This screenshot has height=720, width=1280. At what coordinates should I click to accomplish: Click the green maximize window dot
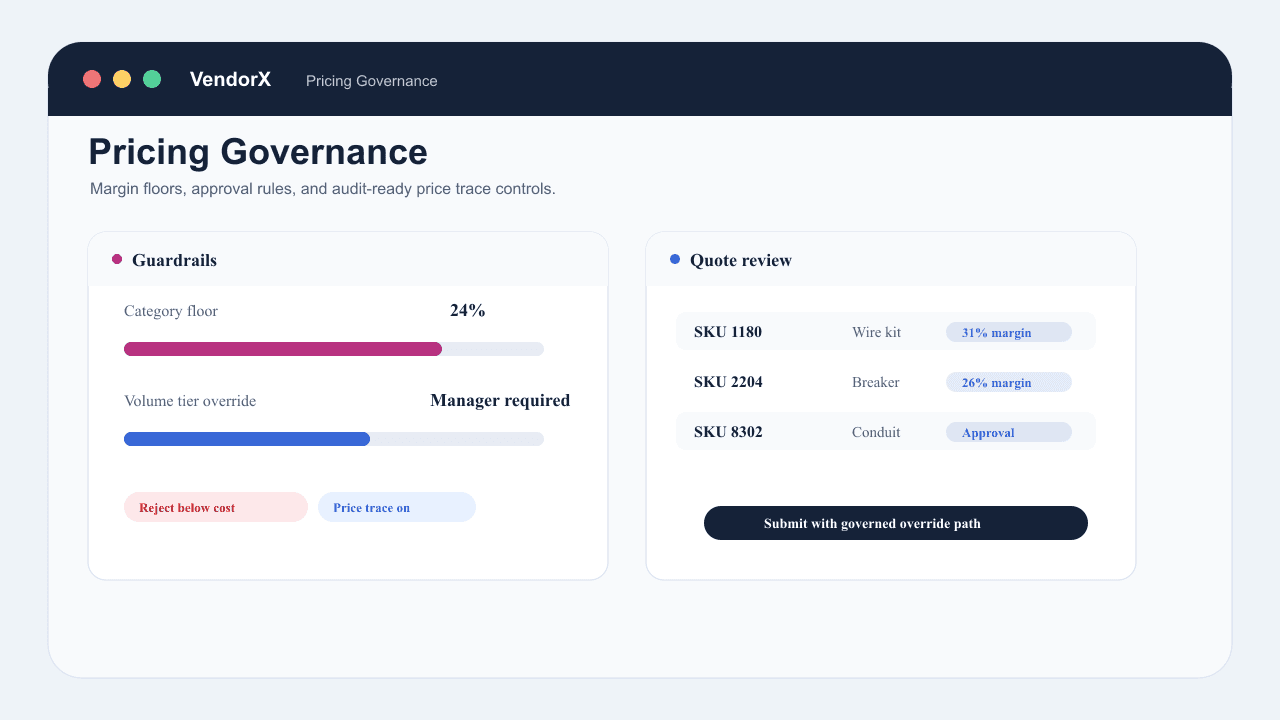coord(152,79)
